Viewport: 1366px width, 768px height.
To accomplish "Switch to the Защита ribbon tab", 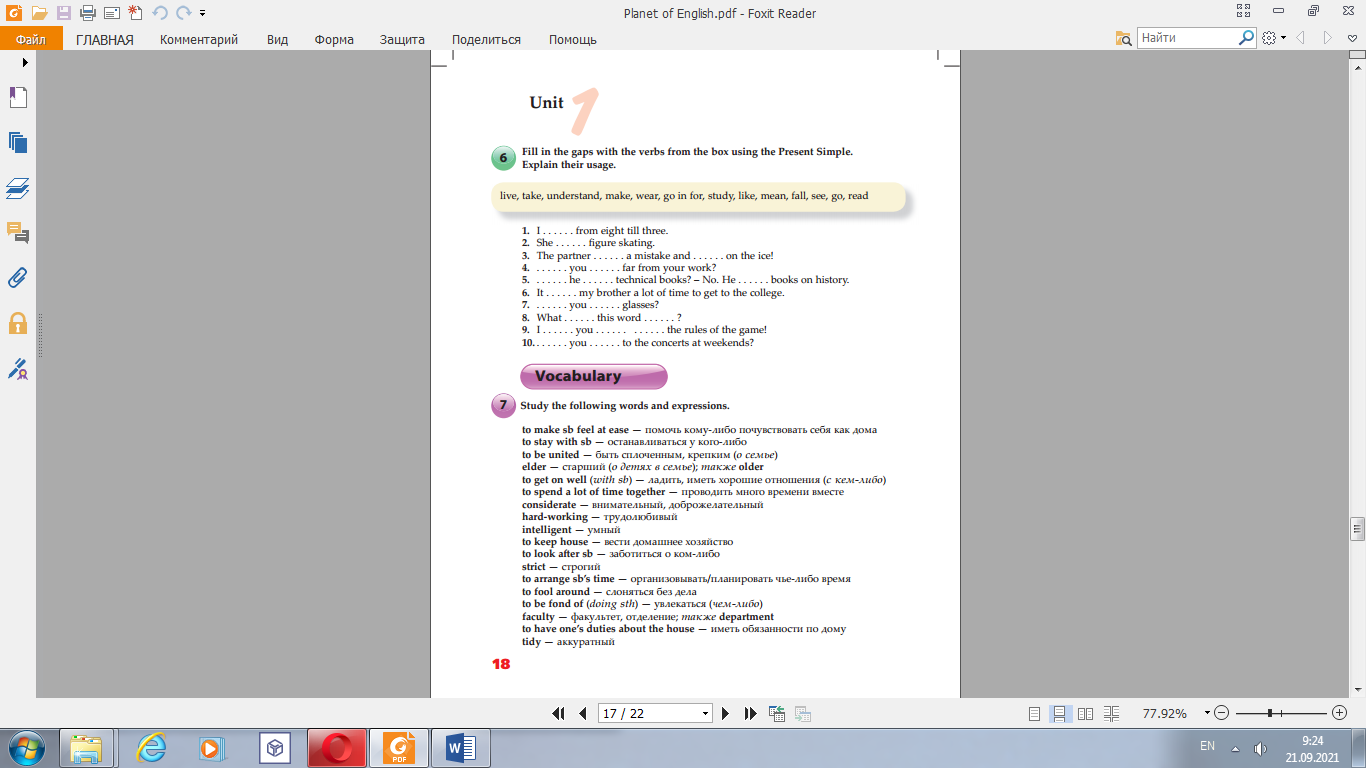I will 402,39.
